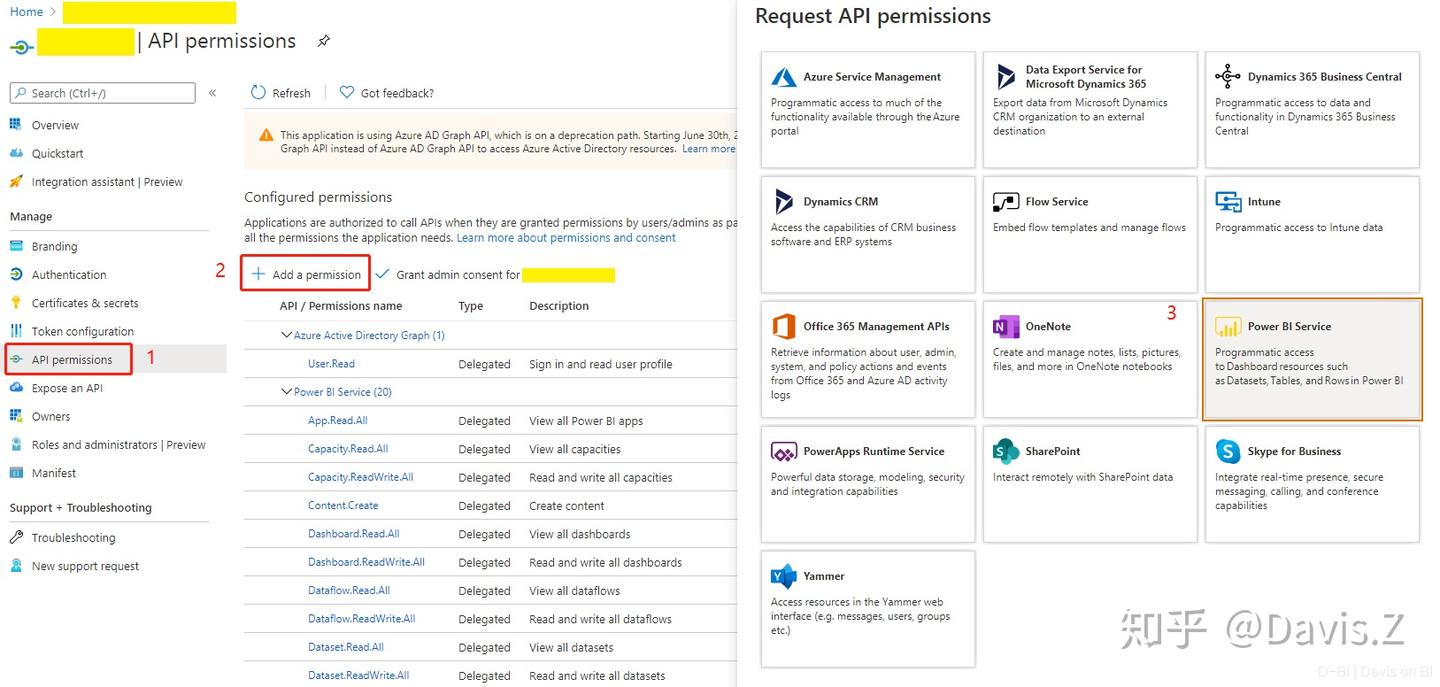Select the Yammer API icon
This screenshot has width=1440, height=687.
tap(782, 576)
